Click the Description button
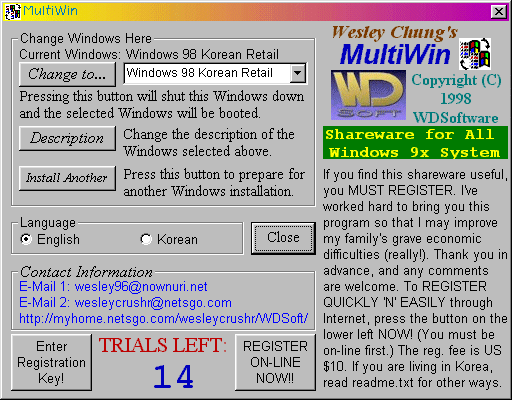The height and width of the screenshot is (400, 512). coord(67,138)
